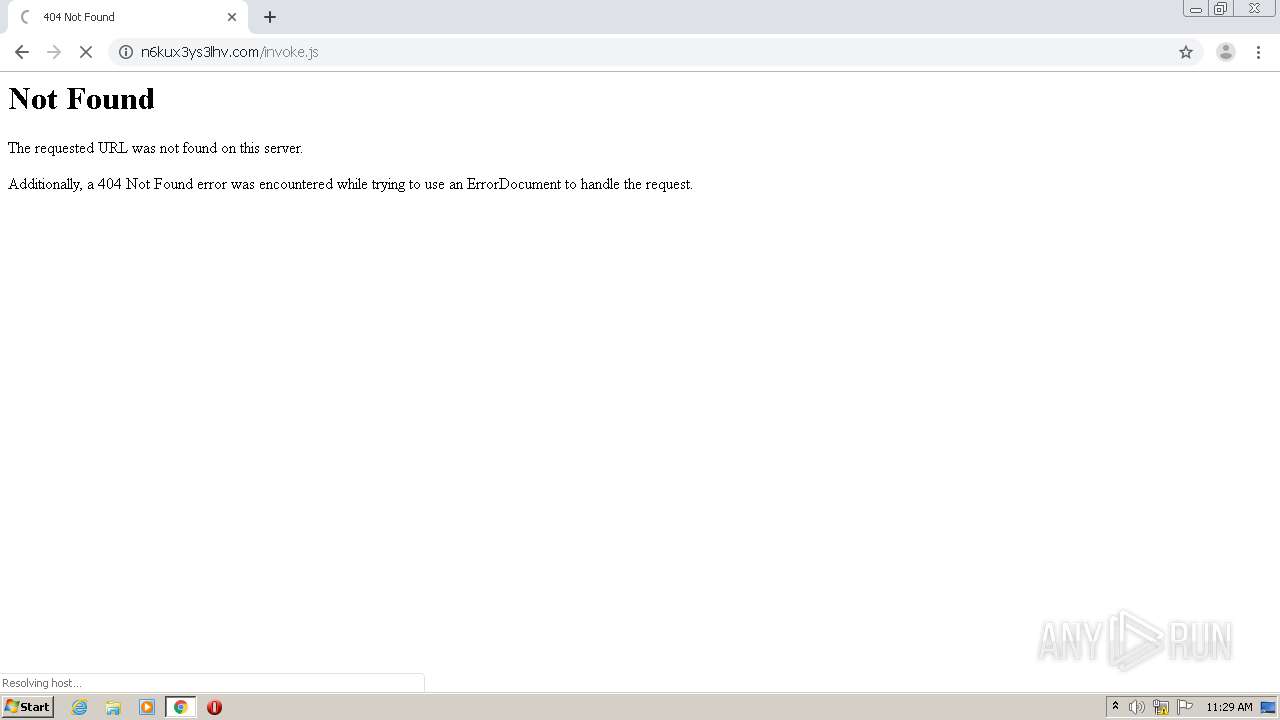
Task: Go back to the previous page
Action: 22,52
